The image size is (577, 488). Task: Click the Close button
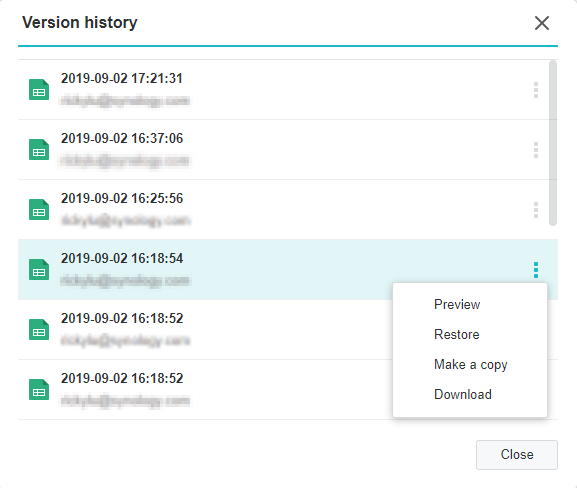[517, 455]
